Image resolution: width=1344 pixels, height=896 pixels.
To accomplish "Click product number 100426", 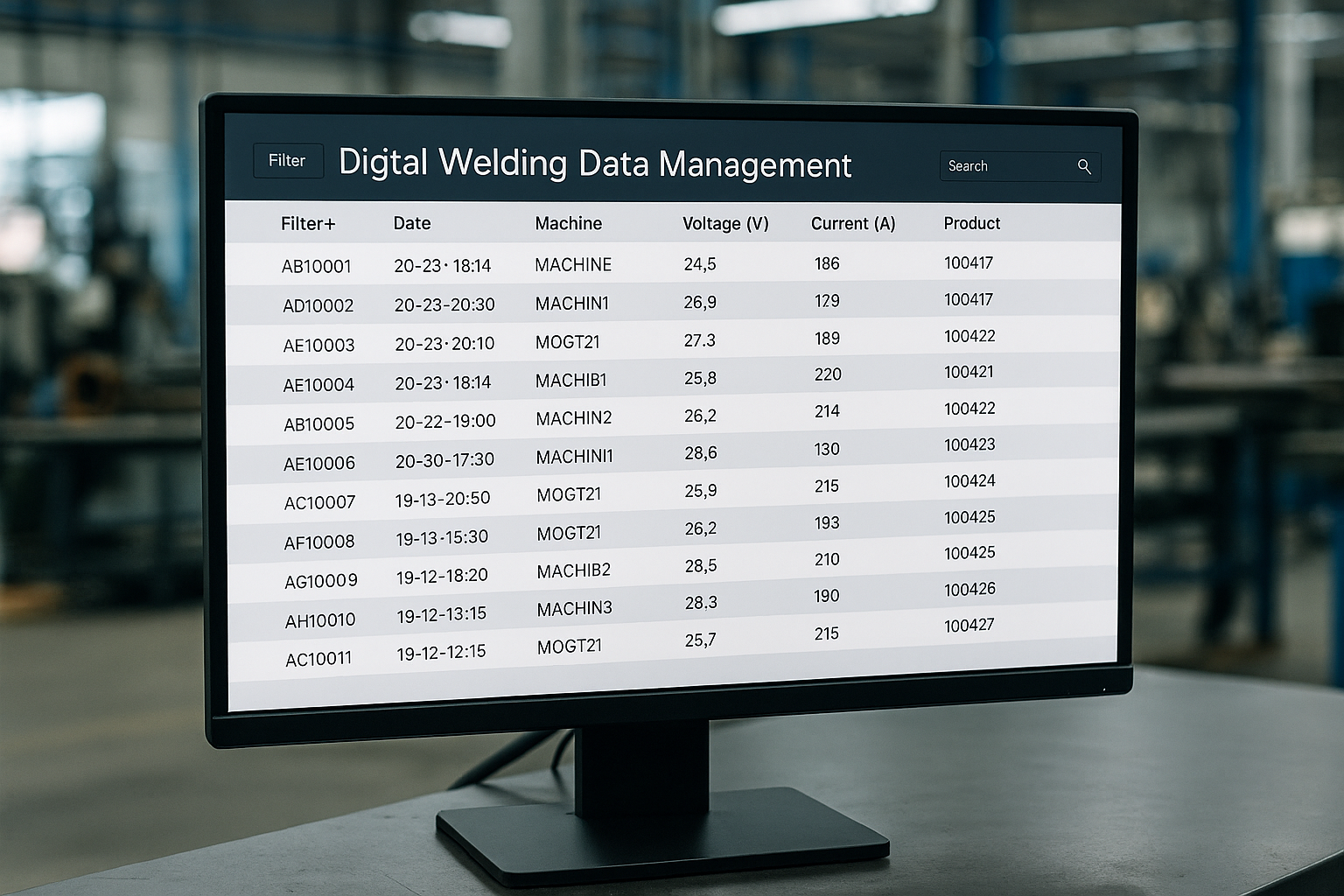I will pyautogui.click(x=969, y=589).
